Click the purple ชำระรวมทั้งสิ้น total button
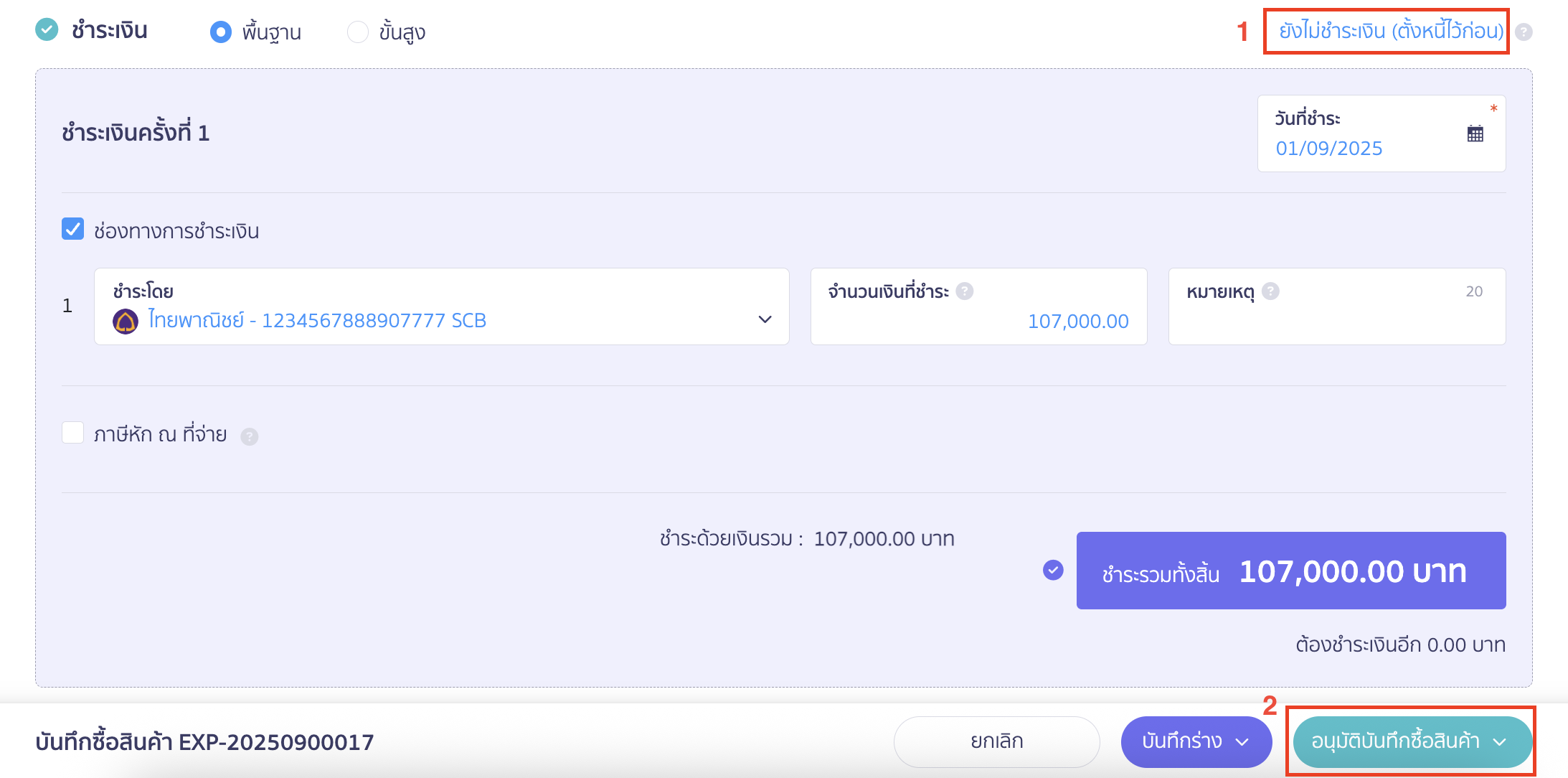 click(x=1290, y=571)
